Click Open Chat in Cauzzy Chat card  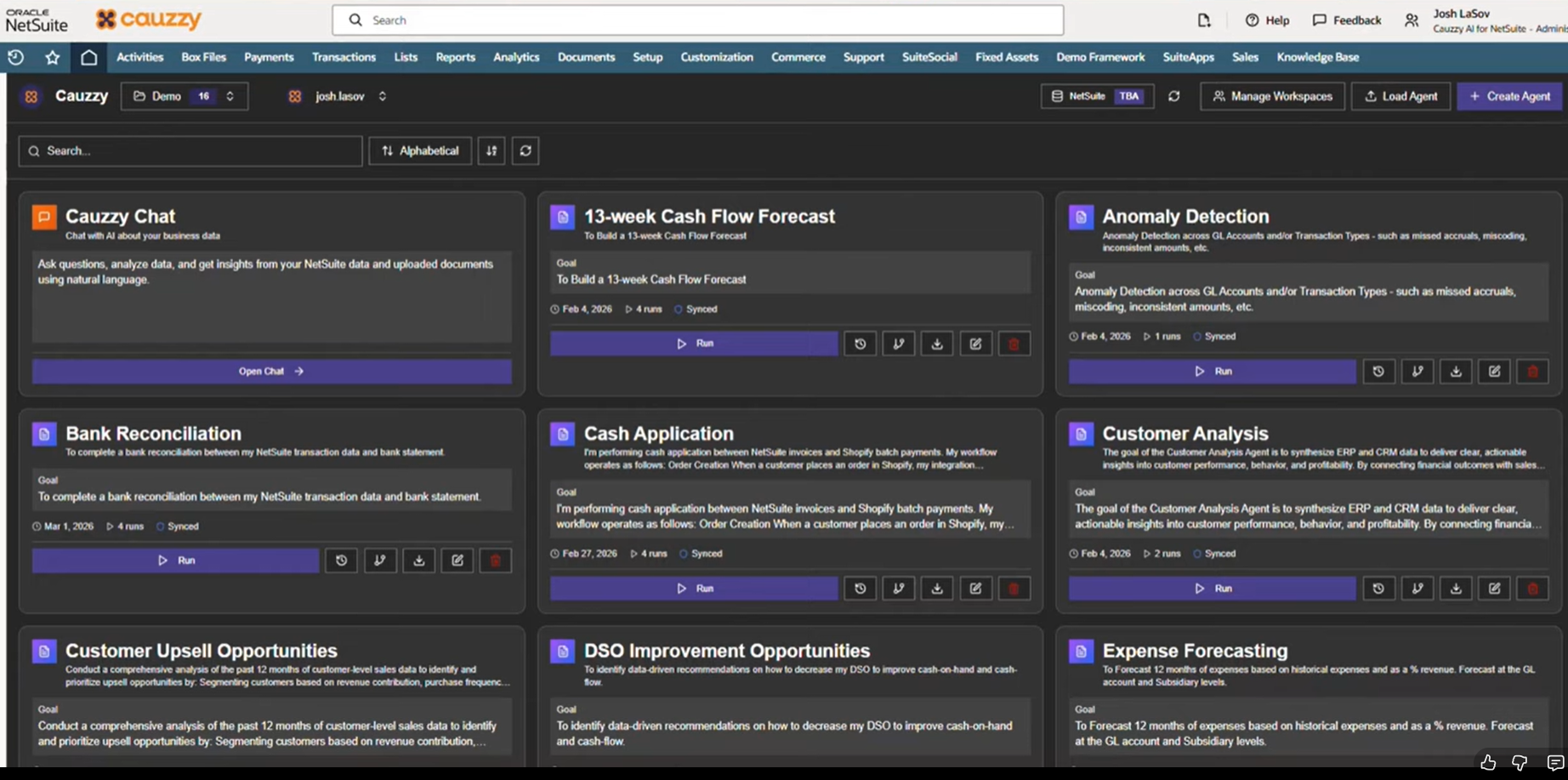[x=272, y=372]
